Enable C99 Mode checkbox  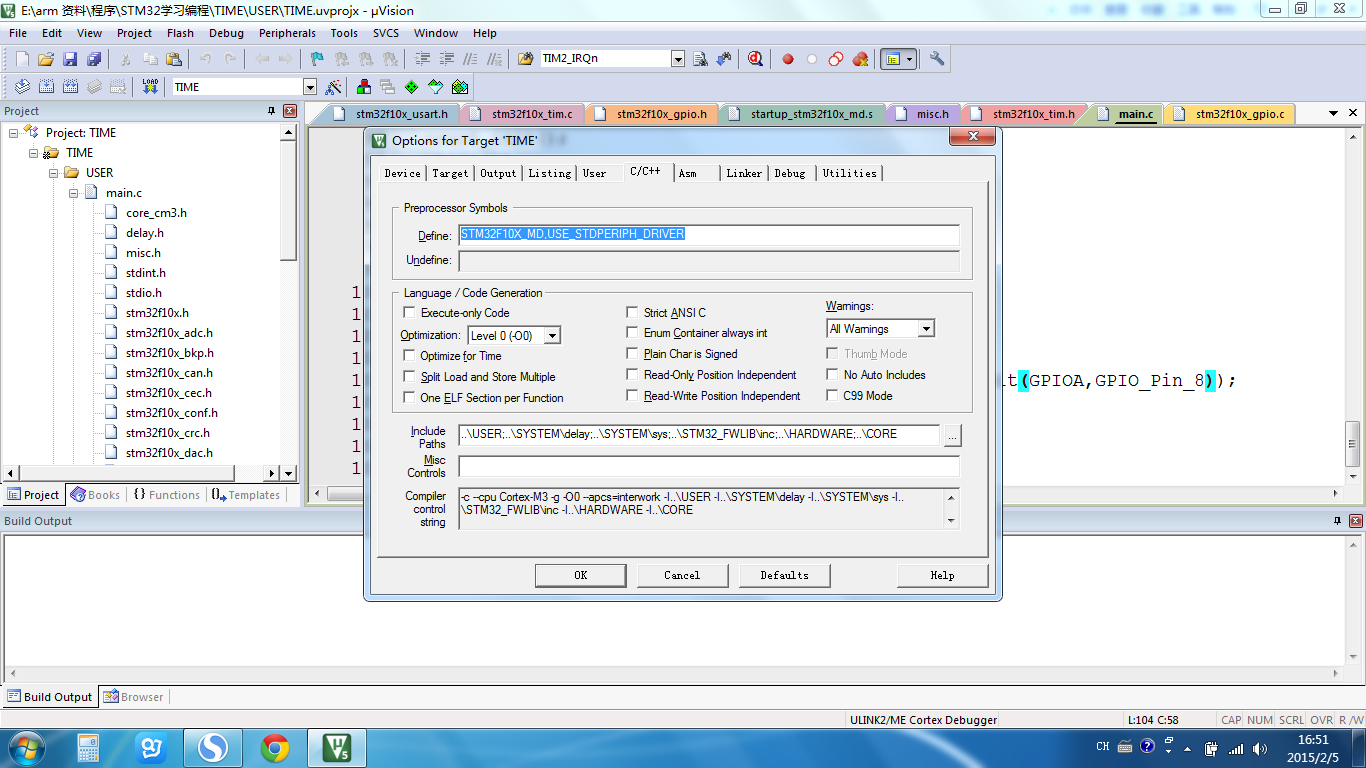(833, 396)
